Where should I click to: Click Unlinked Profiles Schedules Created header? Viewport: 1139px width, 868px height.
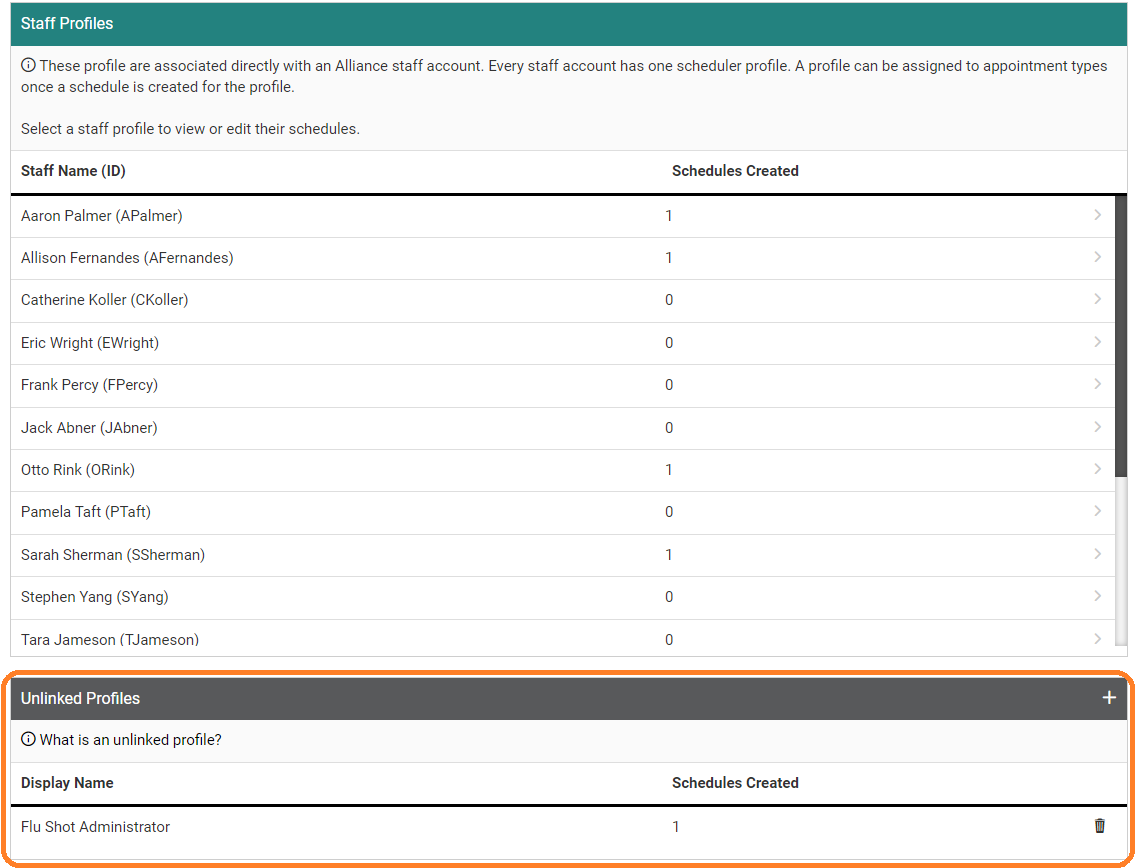click(735, 783)
